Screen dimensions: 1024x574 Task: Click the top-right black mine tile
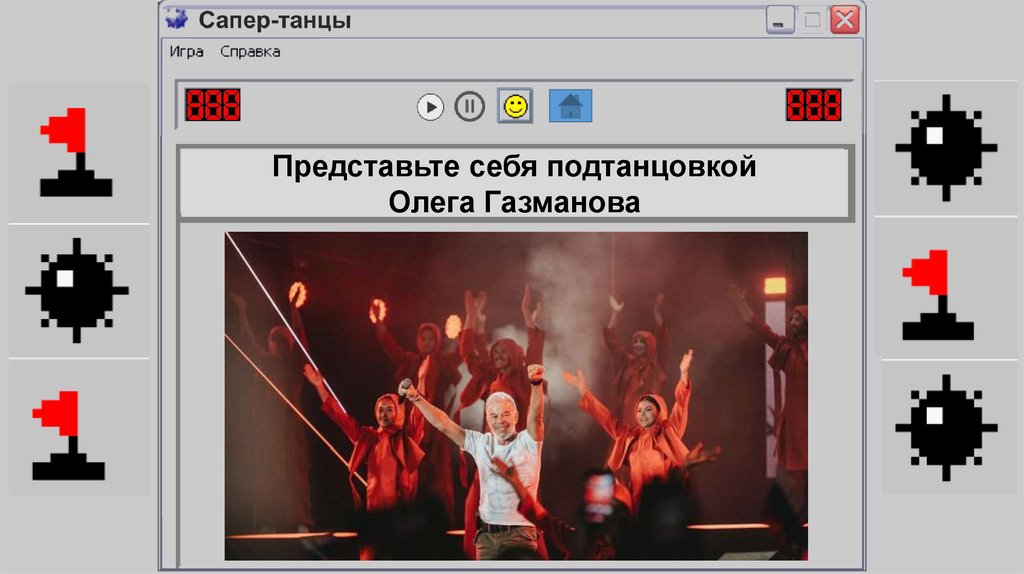coord(946,148)
